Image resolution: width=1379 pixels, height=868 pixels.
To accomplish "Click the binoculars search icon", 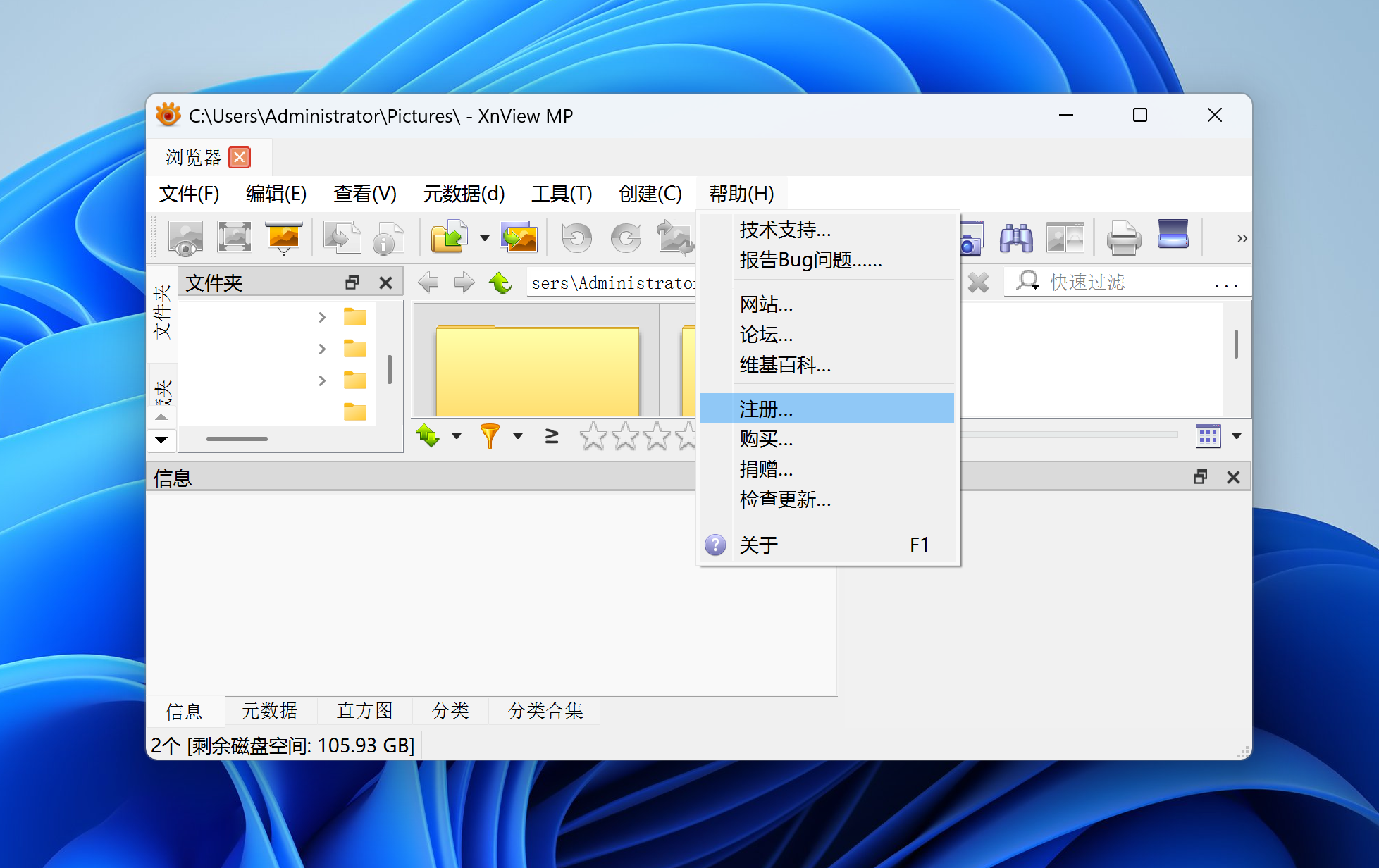I will (x=1015, y=237).
